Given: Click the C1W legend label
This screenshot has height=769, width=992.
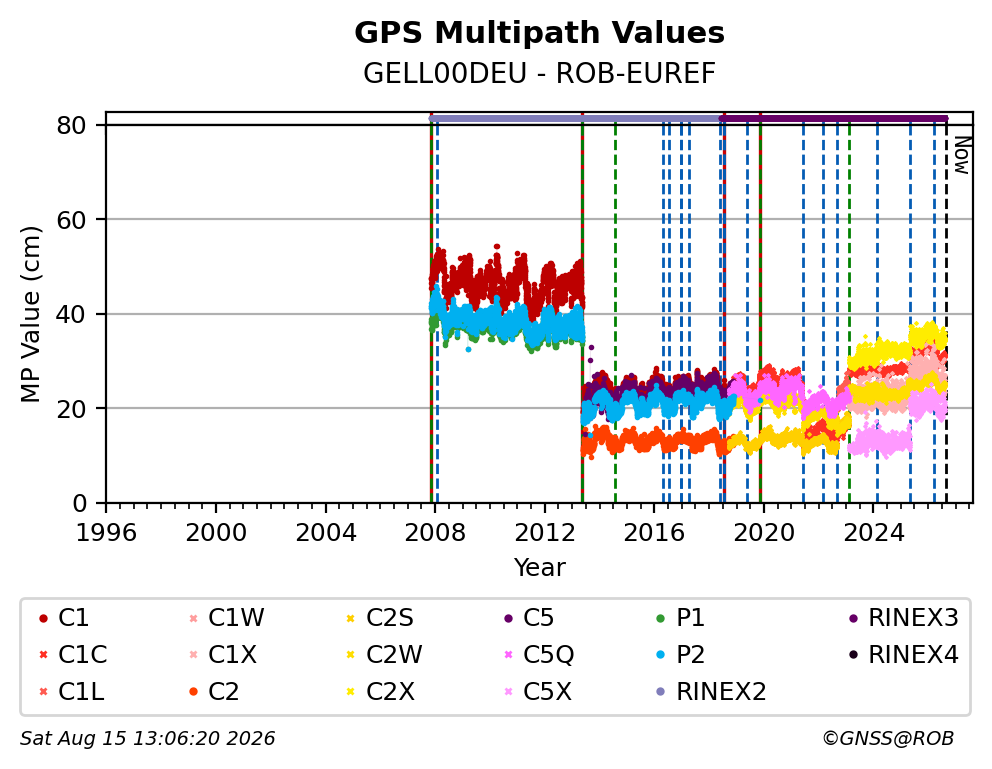Looking at the screenshot, I should 236,618.
